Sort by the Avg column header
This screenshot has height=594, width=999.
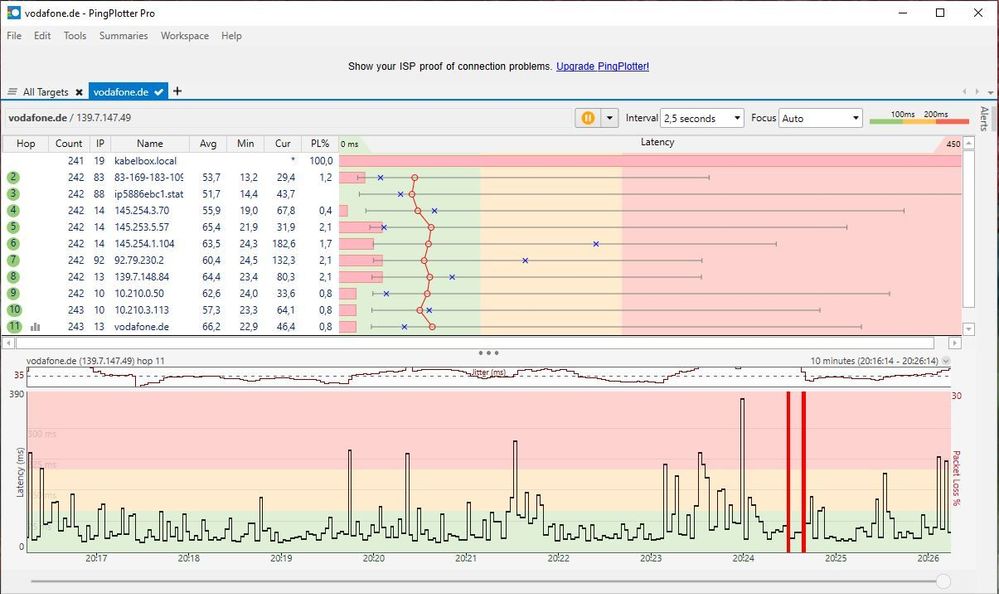coord(208,143)
